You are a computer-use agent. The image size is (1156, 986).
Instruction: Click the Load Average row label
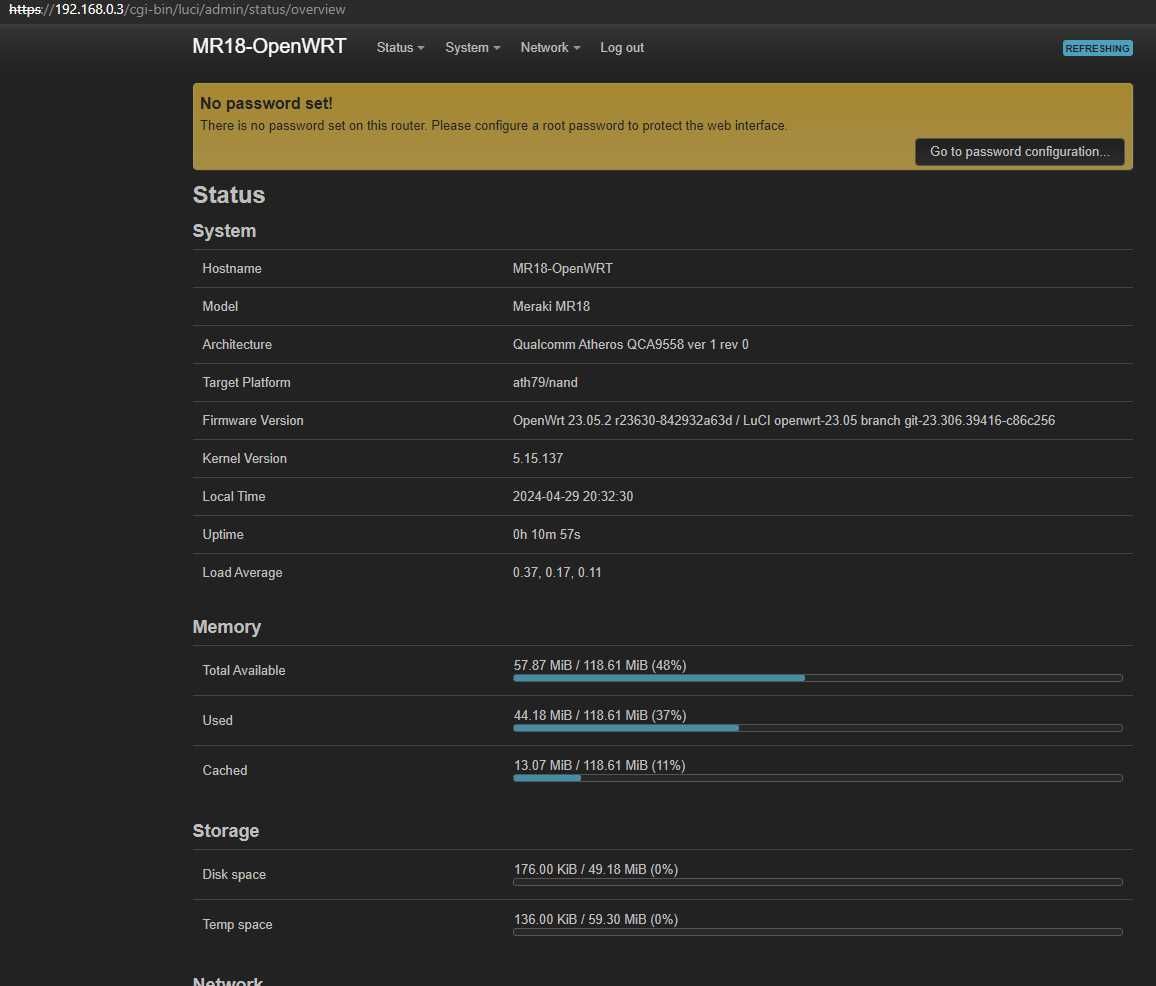242,572
